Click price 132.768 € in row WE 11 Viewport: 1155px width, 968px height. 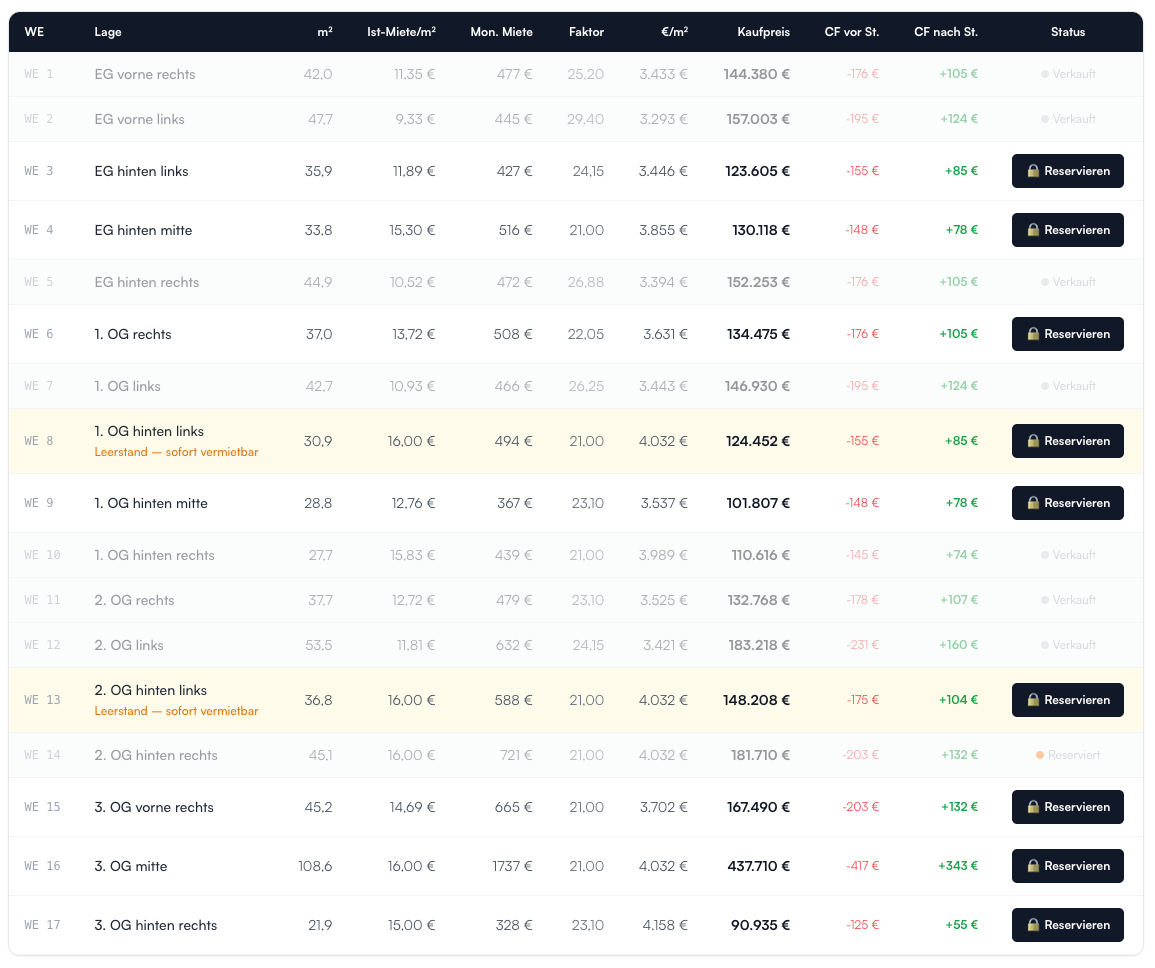[x=759, y=600]
